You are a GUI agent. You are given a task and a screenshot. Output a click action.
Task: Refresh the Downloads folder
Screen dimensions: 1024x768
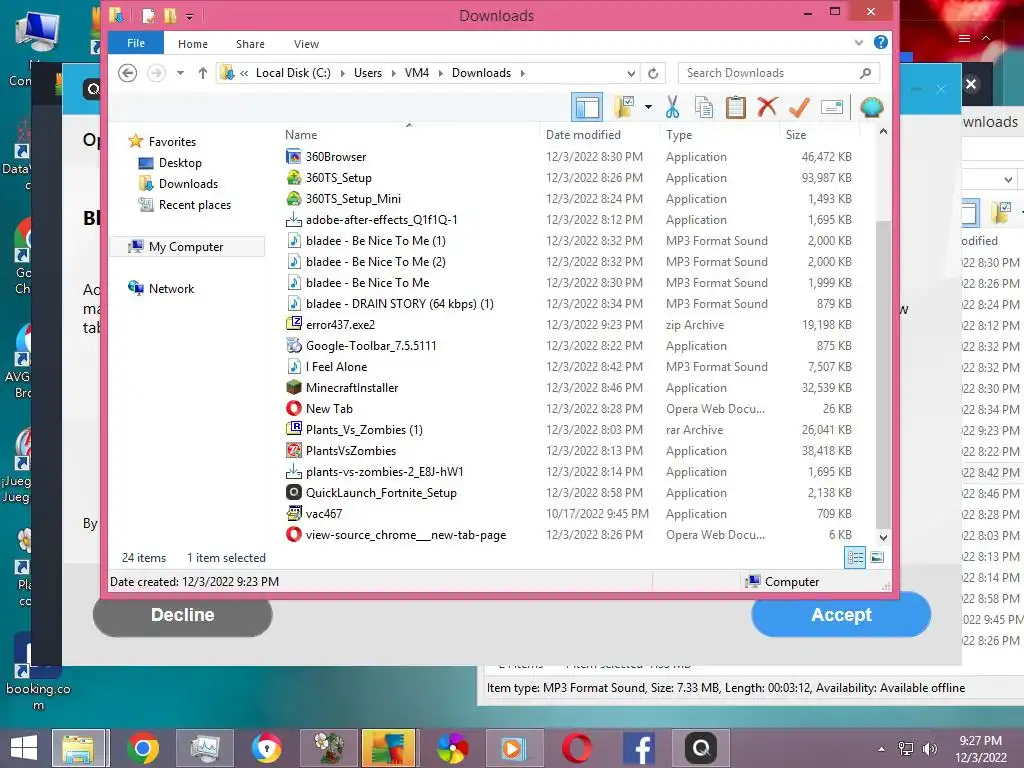click(x=652, y=73)
